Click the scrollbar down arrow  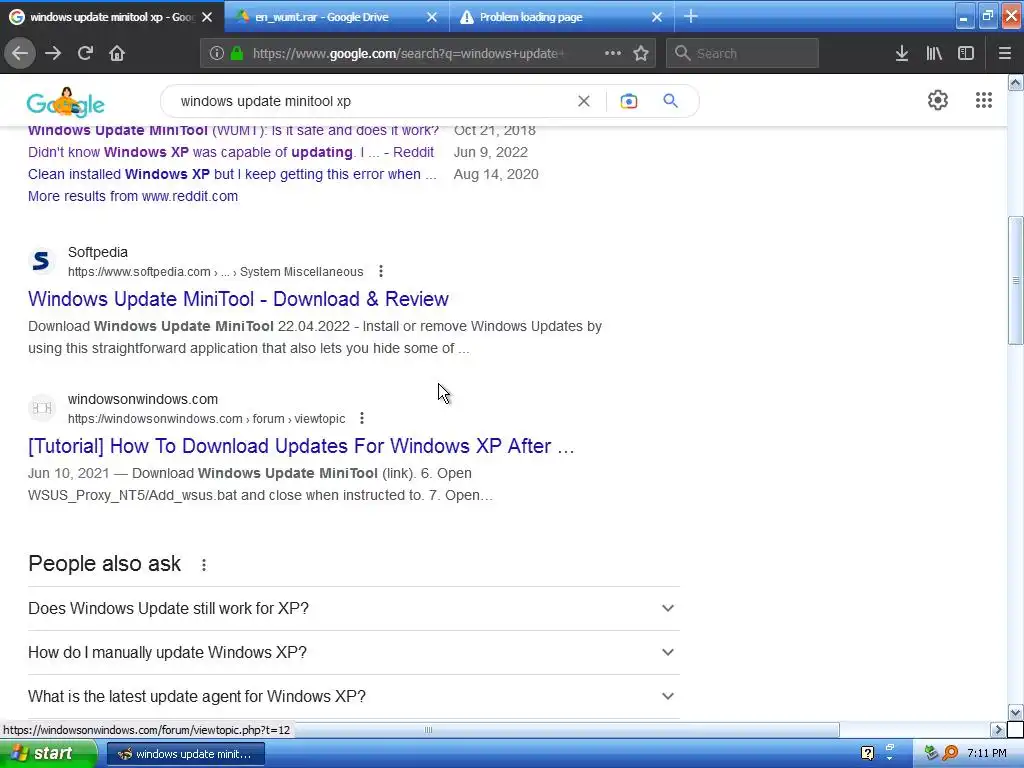(1016, 712)
